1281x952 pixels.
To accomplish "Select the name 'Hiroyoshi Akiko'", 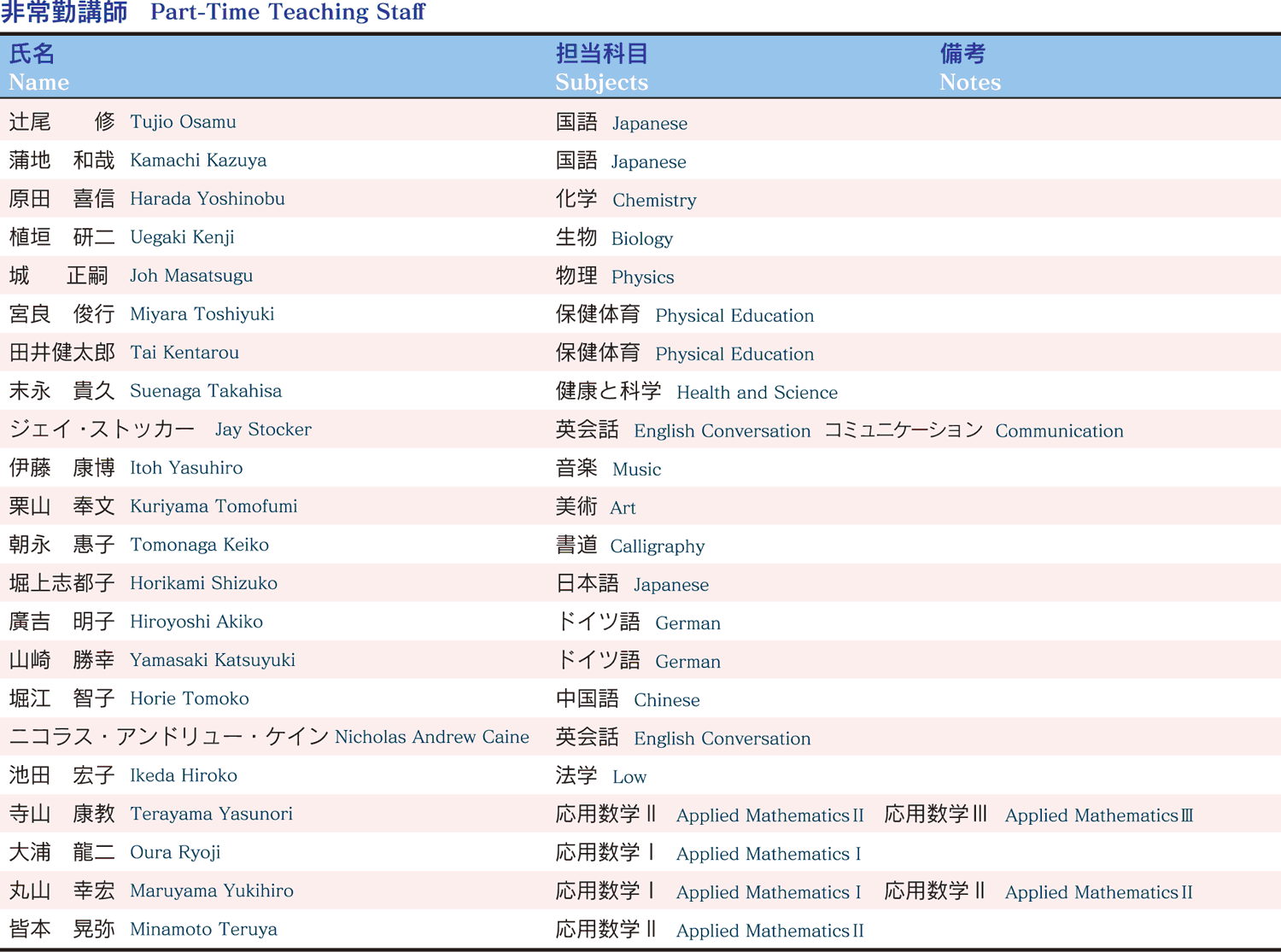I will point(196,621).
